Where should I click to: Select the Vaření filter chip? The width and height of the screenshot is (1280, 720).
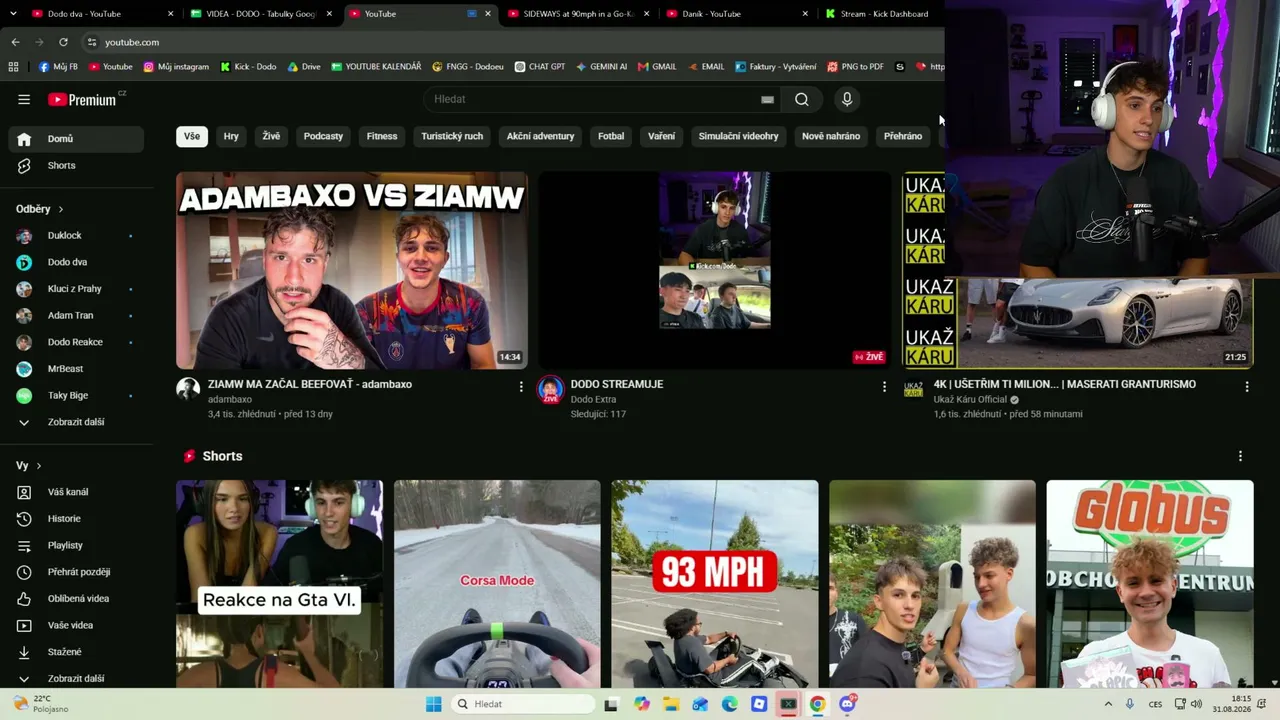[661, 136]
